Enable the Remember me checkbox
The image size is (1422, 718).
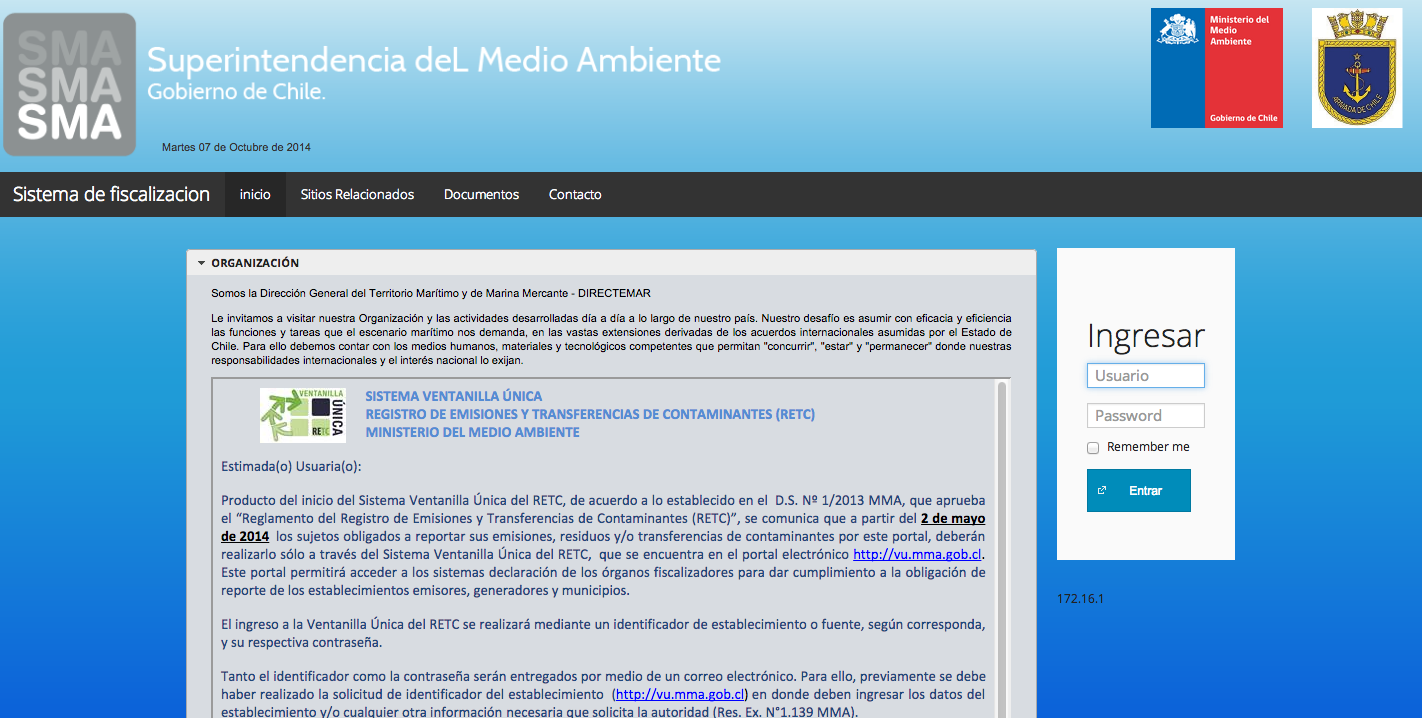pyautogui.click(x=1093, y=448)
